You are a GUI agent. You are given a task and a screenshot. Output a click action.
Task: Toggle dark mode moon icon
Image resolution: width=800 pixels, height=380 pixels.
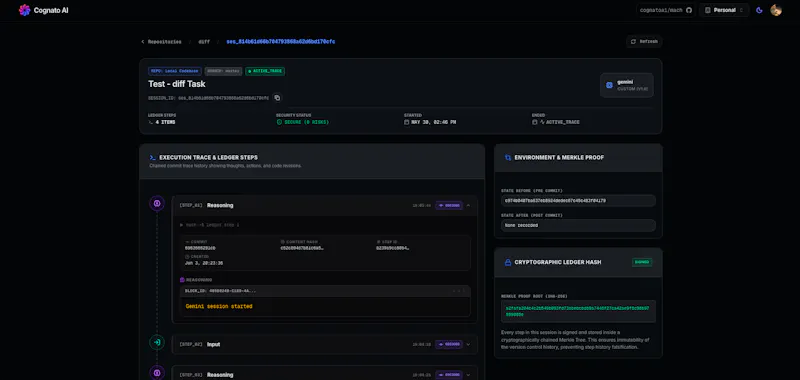pos(759,10)
